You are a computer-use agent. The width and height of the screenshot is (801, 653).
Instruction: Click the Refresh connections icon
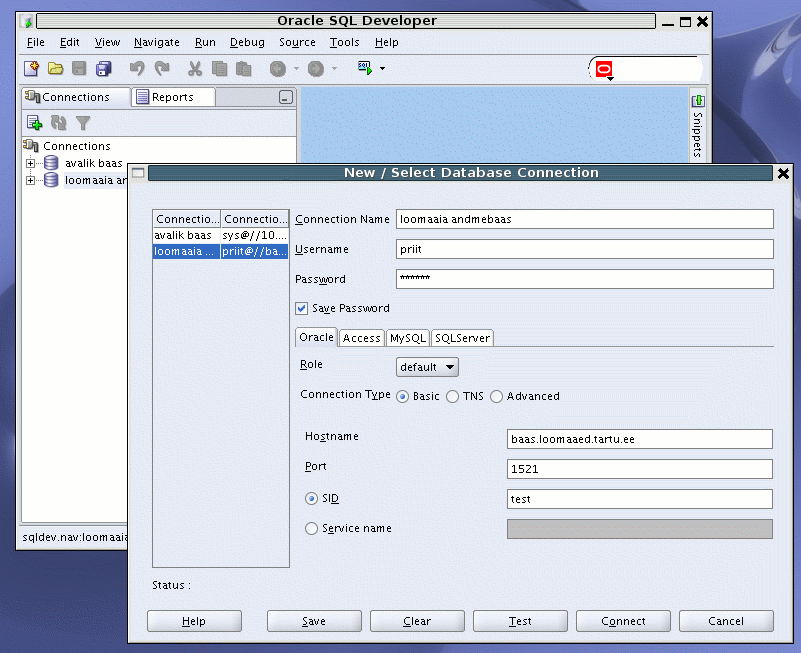click(58, 123)
